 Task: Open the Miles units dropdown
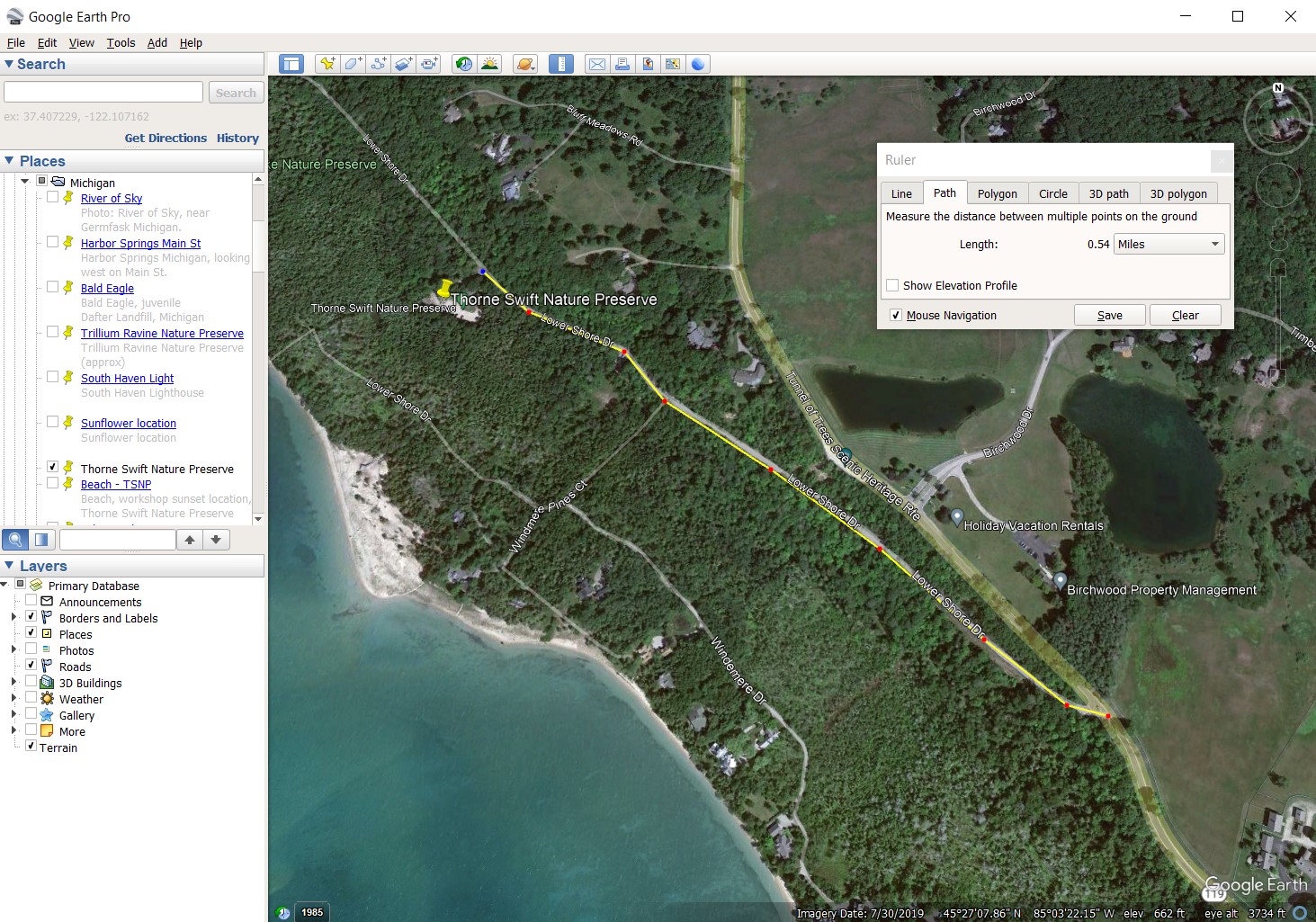[1169, 244]
